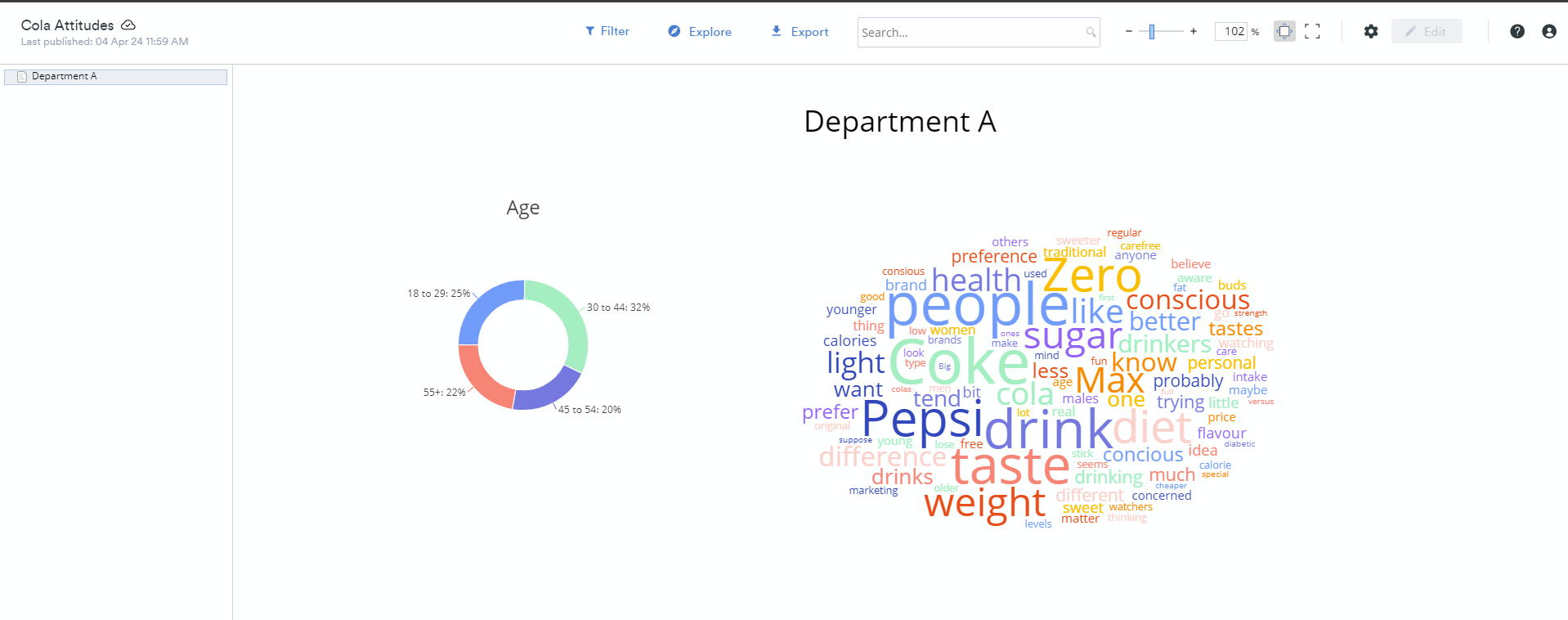Open help question mark

(1517, 31)
